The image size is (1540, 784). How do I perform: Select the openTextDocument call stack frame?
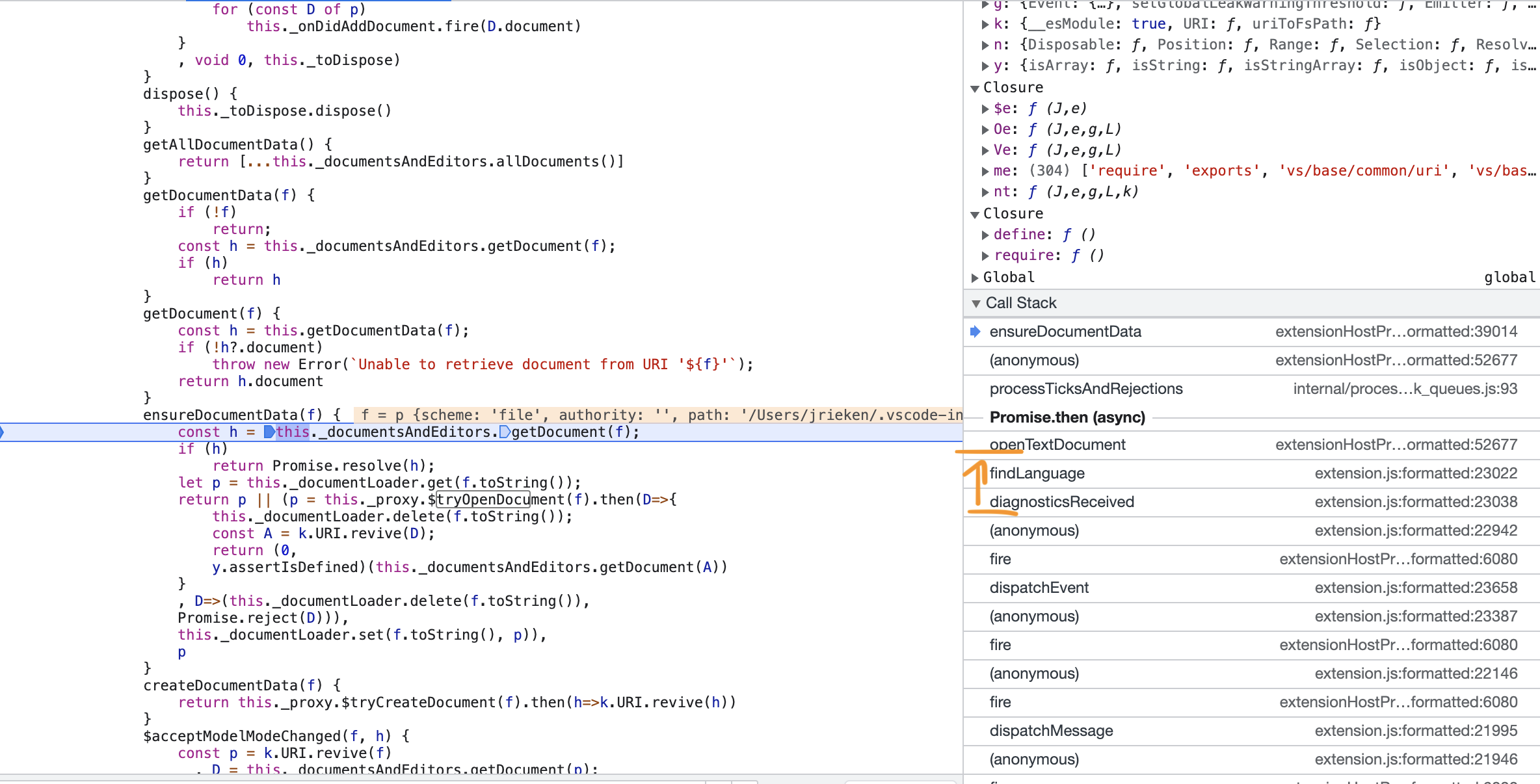[x=1057, y=444]
